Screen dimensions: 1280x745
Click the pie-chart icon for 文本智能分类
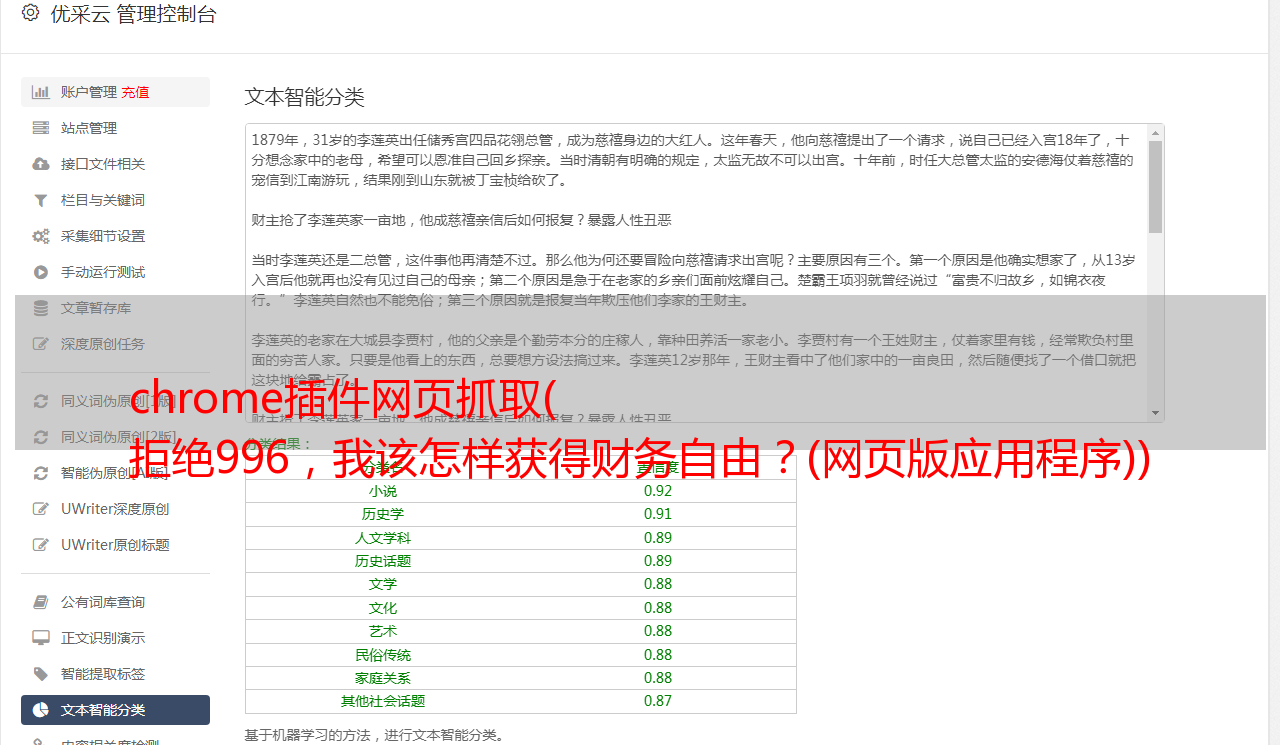click(41, 710)
